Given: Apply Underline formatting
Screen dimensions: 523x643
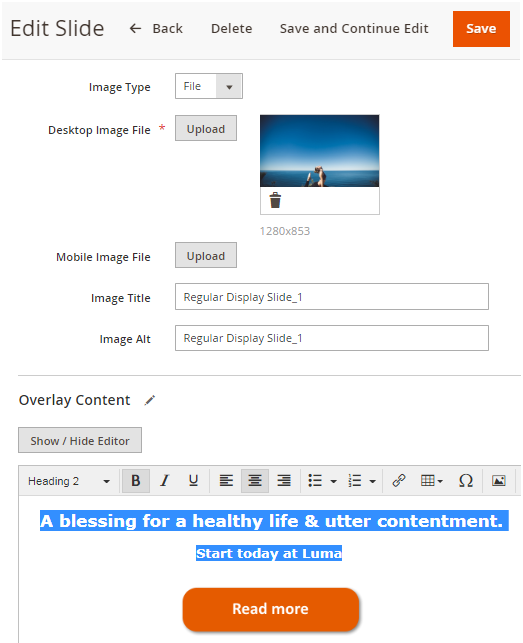Looking at the screenshot, I should tap(193, 481).
